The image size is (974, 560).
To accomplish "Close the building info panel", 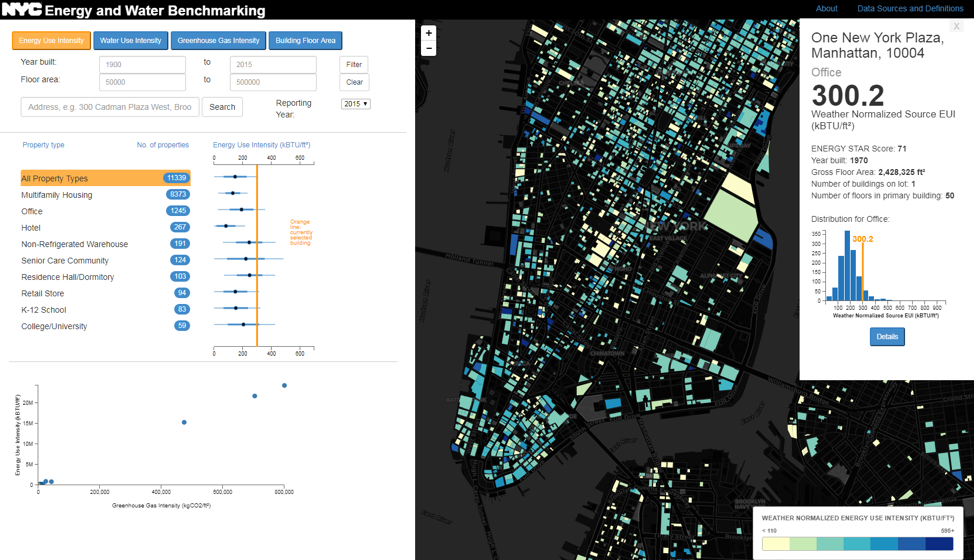I will point(957,26).
